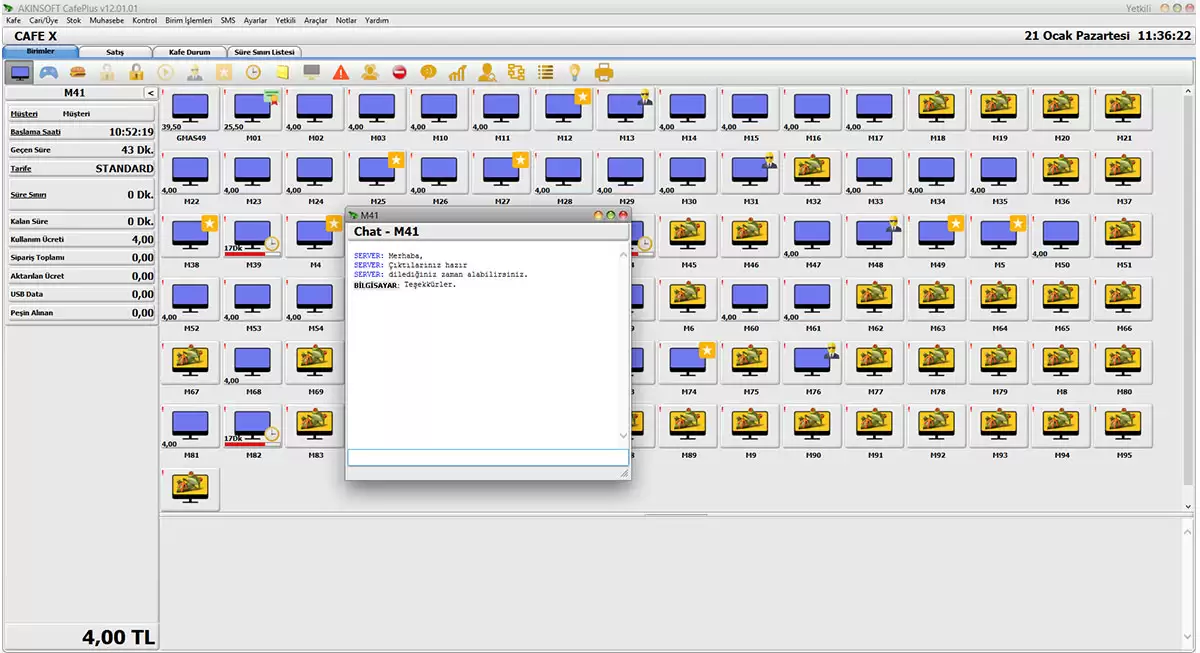Screen dimensions: 1200x653
Task: Open the Kafe Durum tab
Action: 190,51
